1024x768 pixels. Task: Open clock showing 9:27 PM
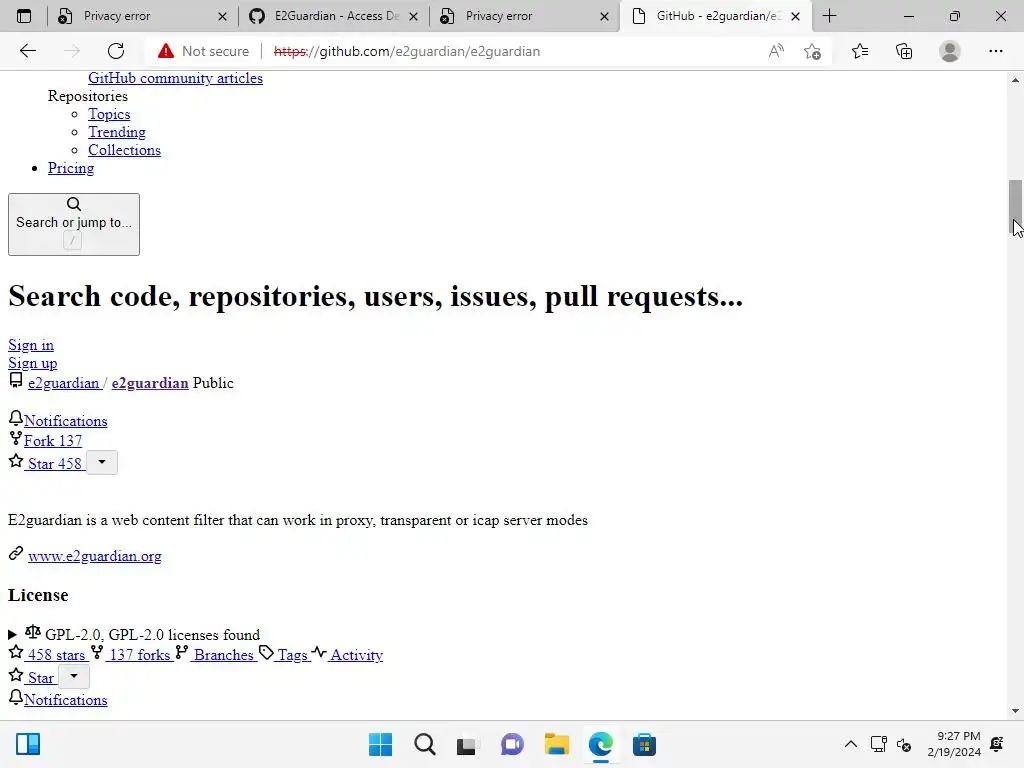click(953, 744)
